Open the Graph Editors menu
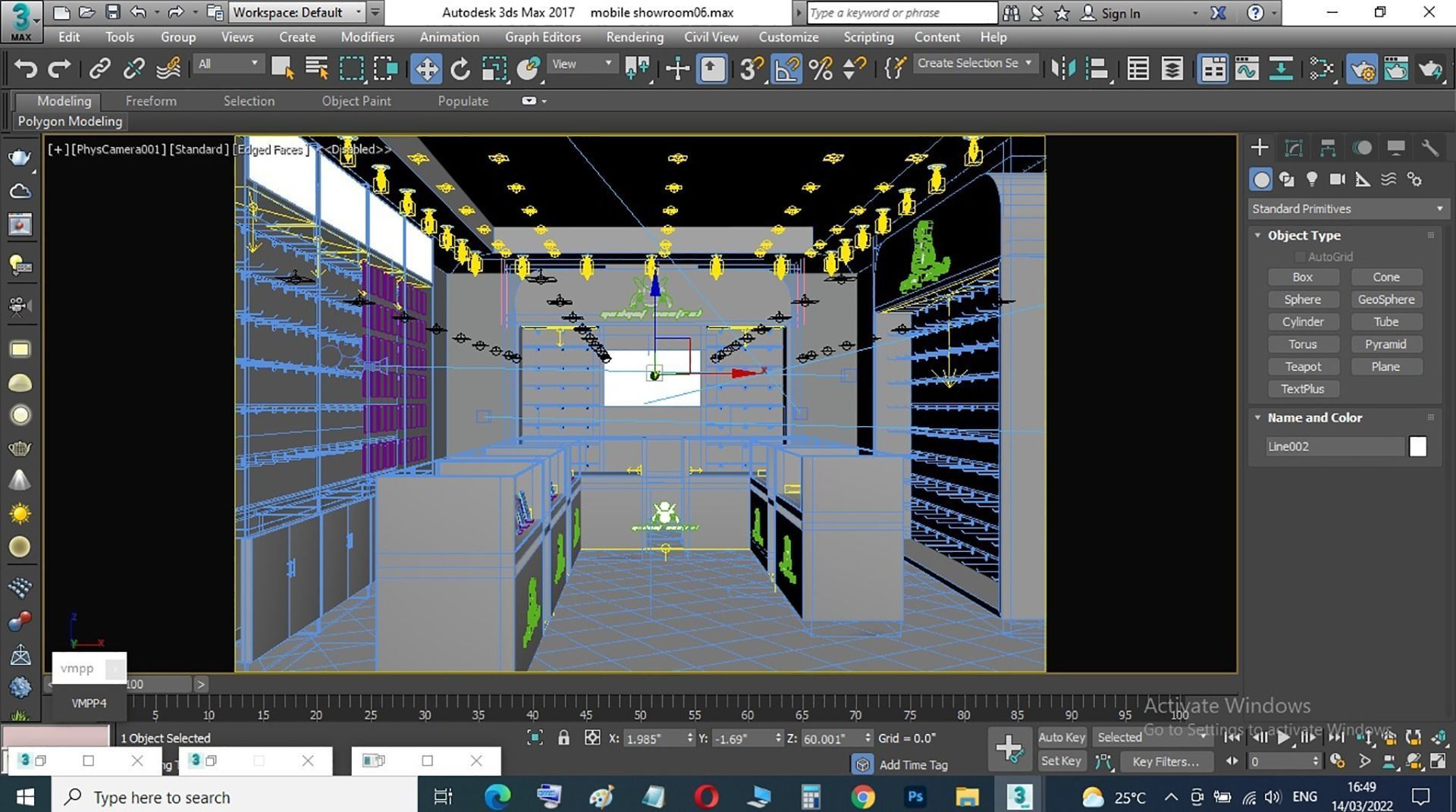This screenshot has height=812, width=1456. click(x=543, y=36)
